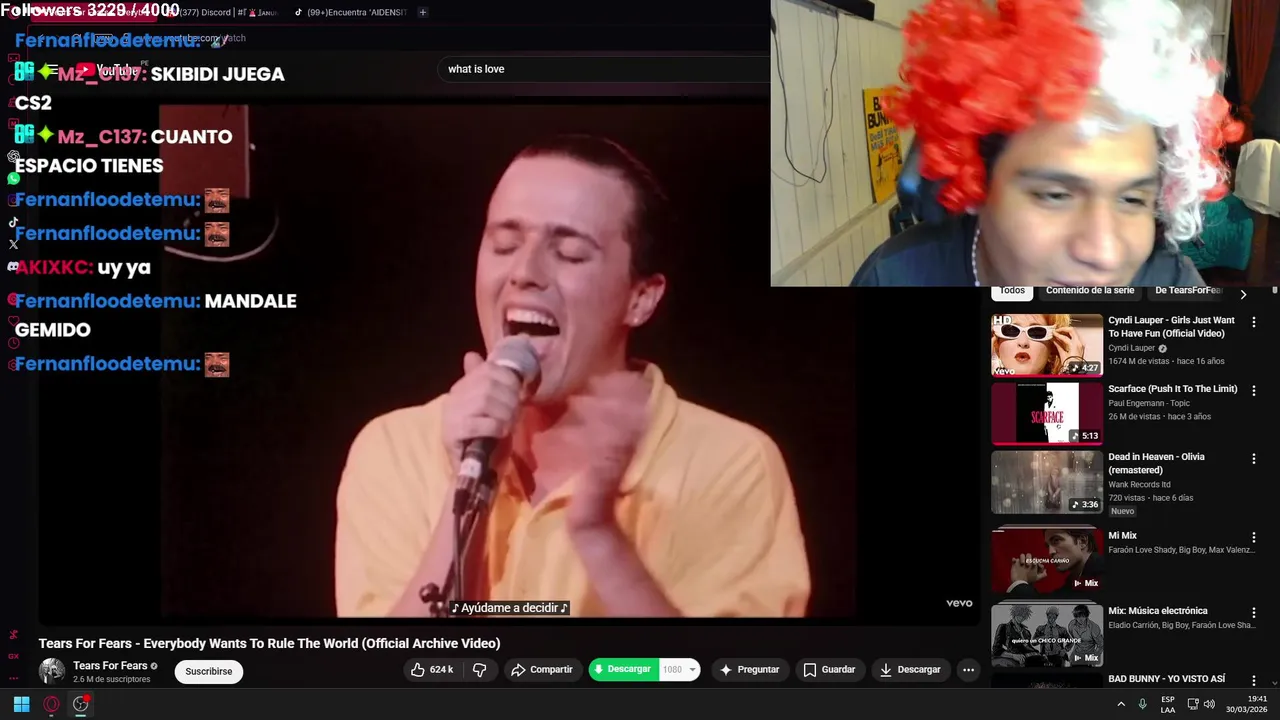Screen dimensions: 1280x720
Task: Open options menu for BAD BUNNY video
Action: [x=1253, y=680]
